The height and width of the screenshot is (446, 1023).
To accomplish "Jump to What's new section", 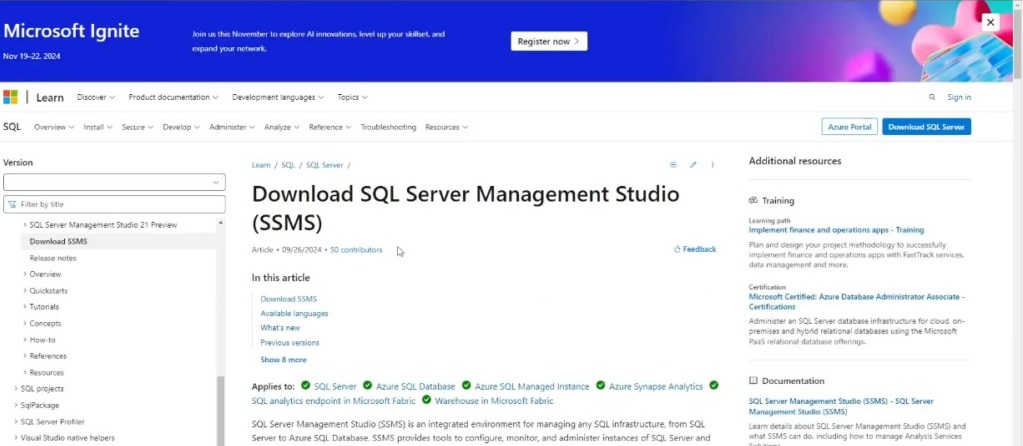I will [x=280, y=328].
